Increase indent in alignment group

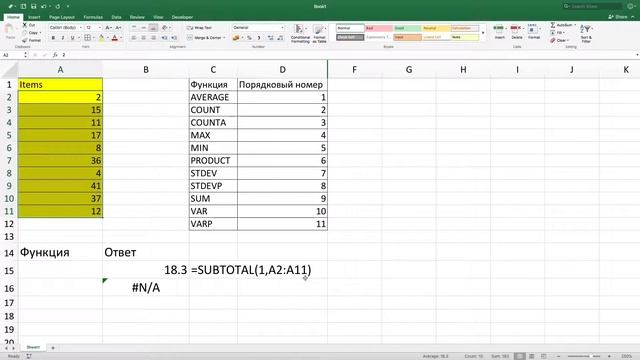click(174, 38)
